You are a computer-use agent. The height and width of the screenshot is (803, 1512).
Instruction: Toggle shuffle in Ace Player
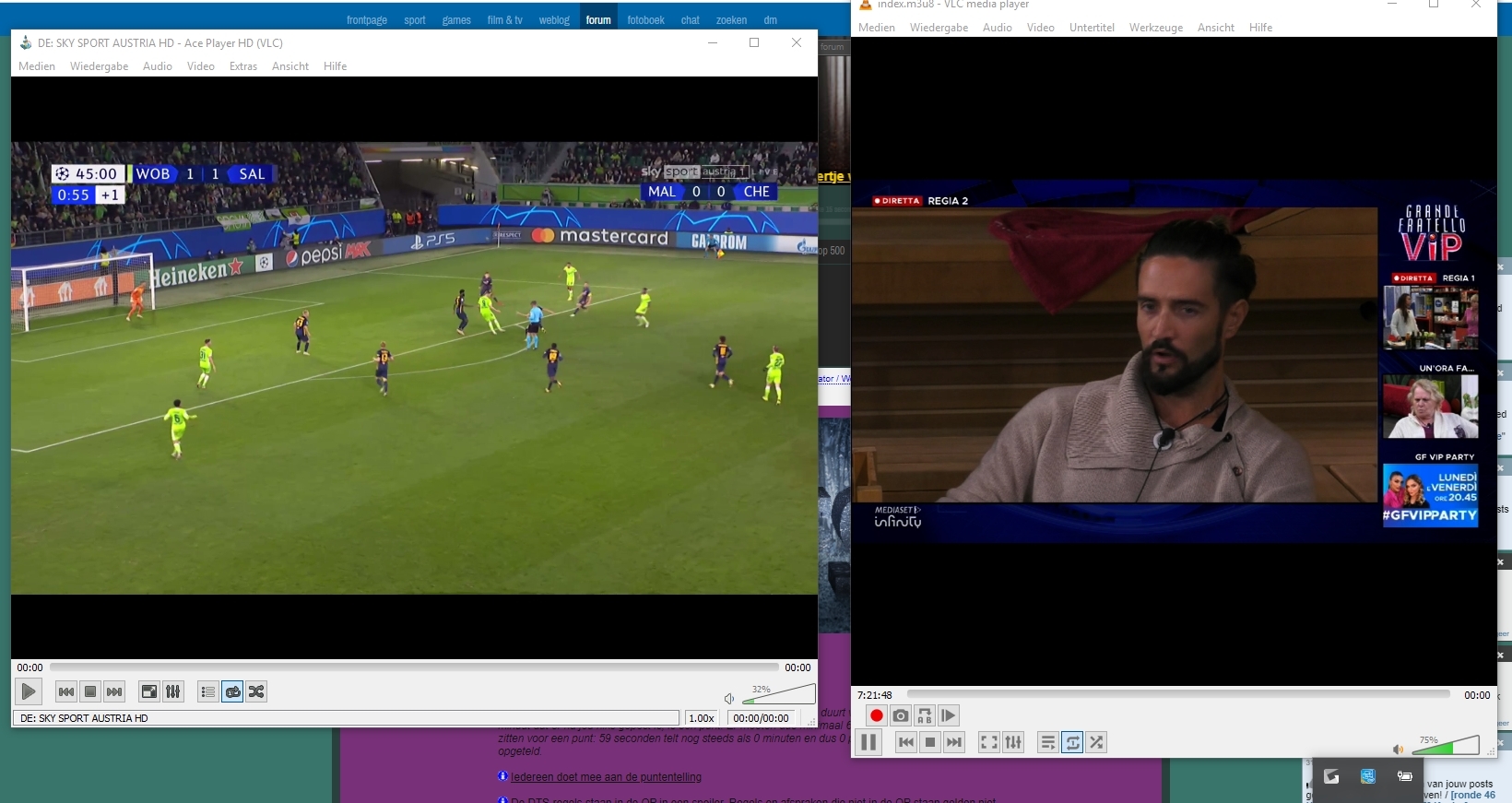tap(256, 691)
